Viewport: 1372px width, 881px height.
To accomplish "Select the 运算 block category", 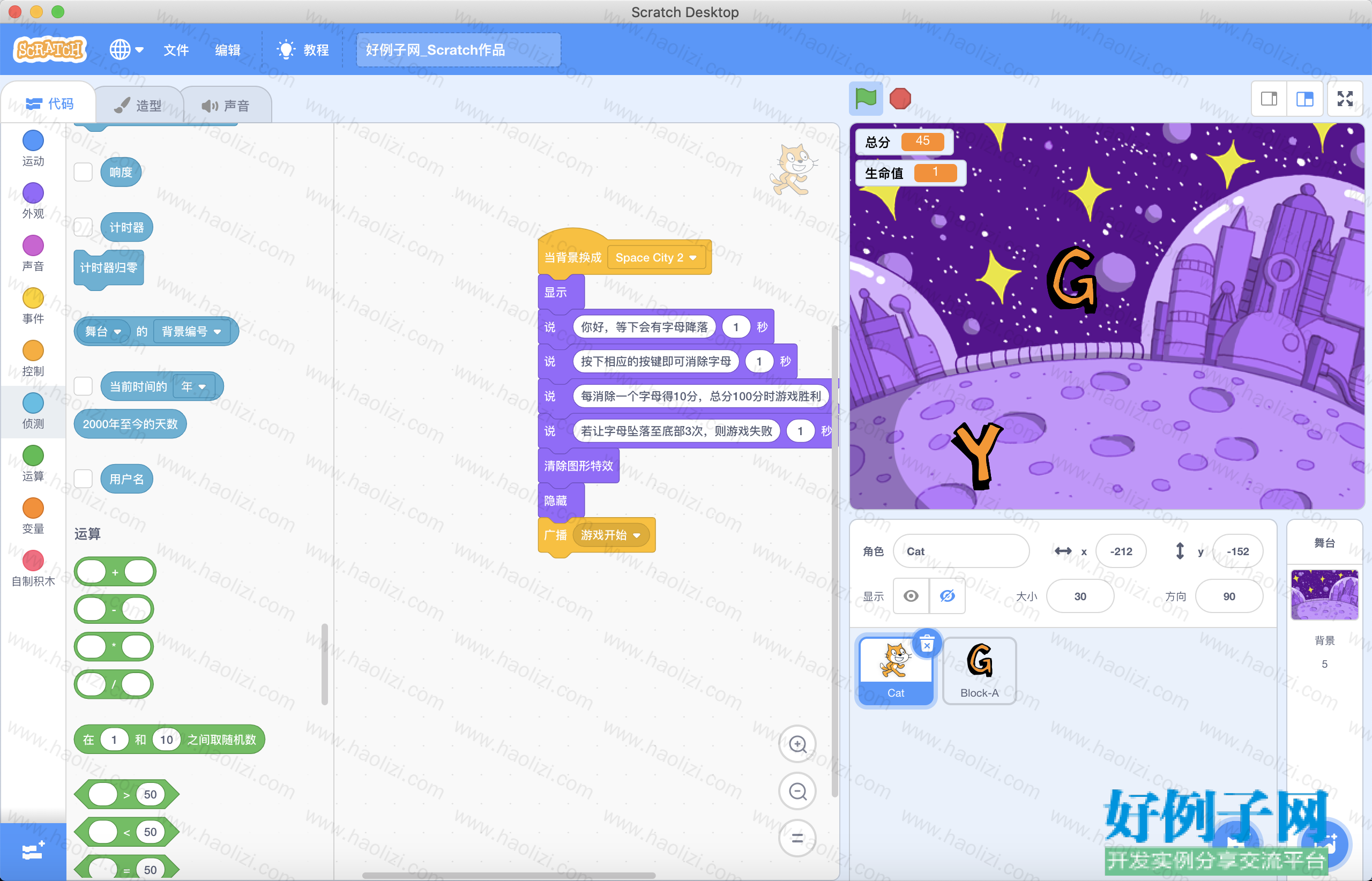I will pyautogui.click(x=33, y=464).
